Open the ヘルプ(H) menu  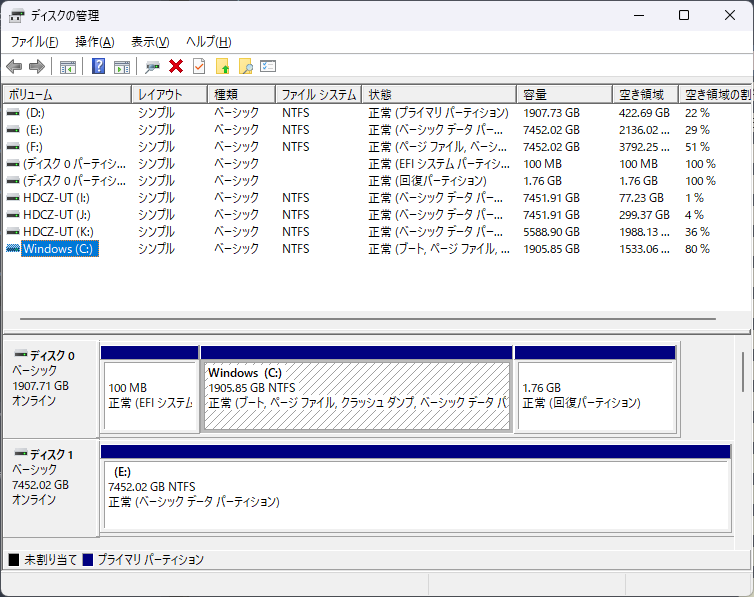click(x=209, y=42)
